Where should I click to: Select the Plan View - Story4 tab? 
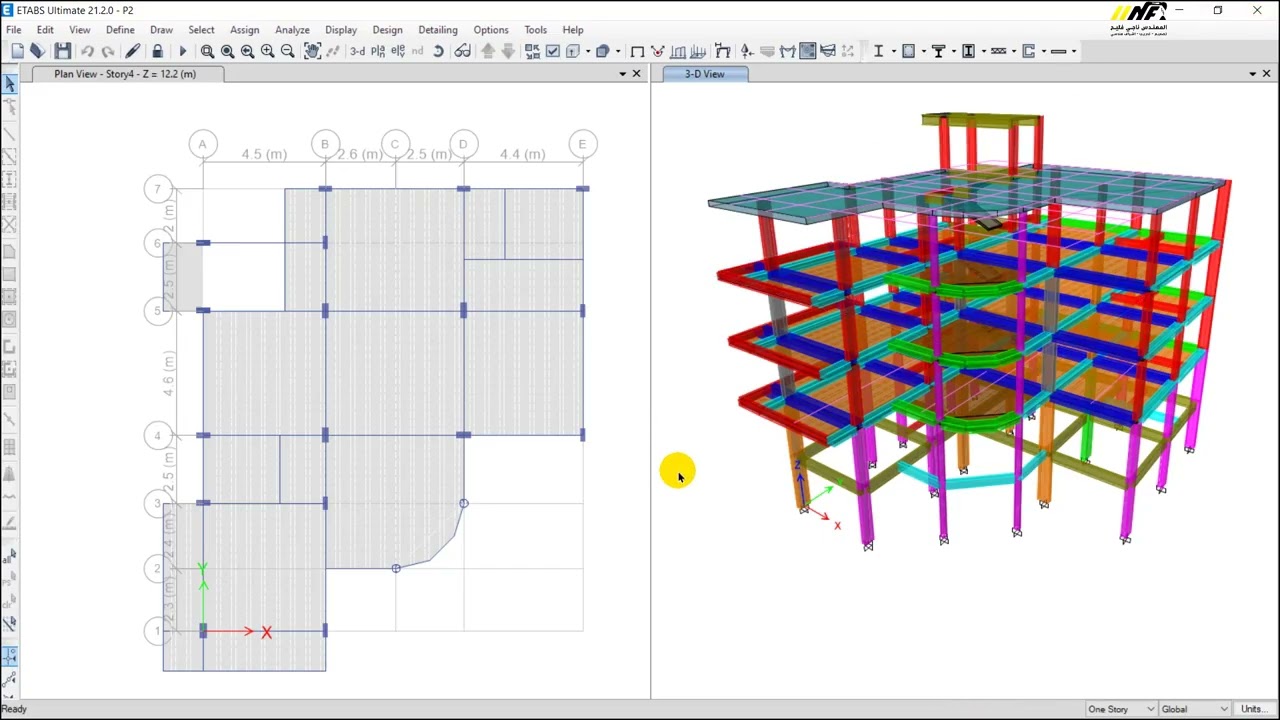click(125, 74)
